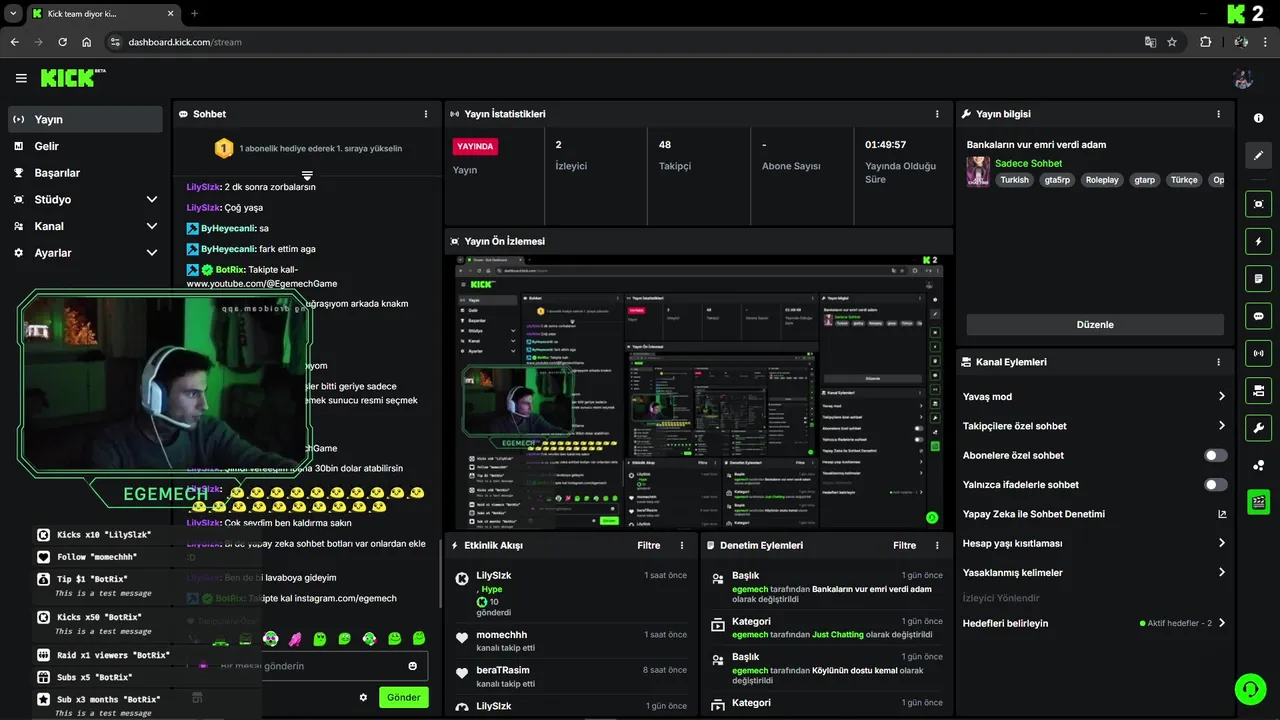Toggle the wrench stream info sidebar icon

click(1258, 427)
